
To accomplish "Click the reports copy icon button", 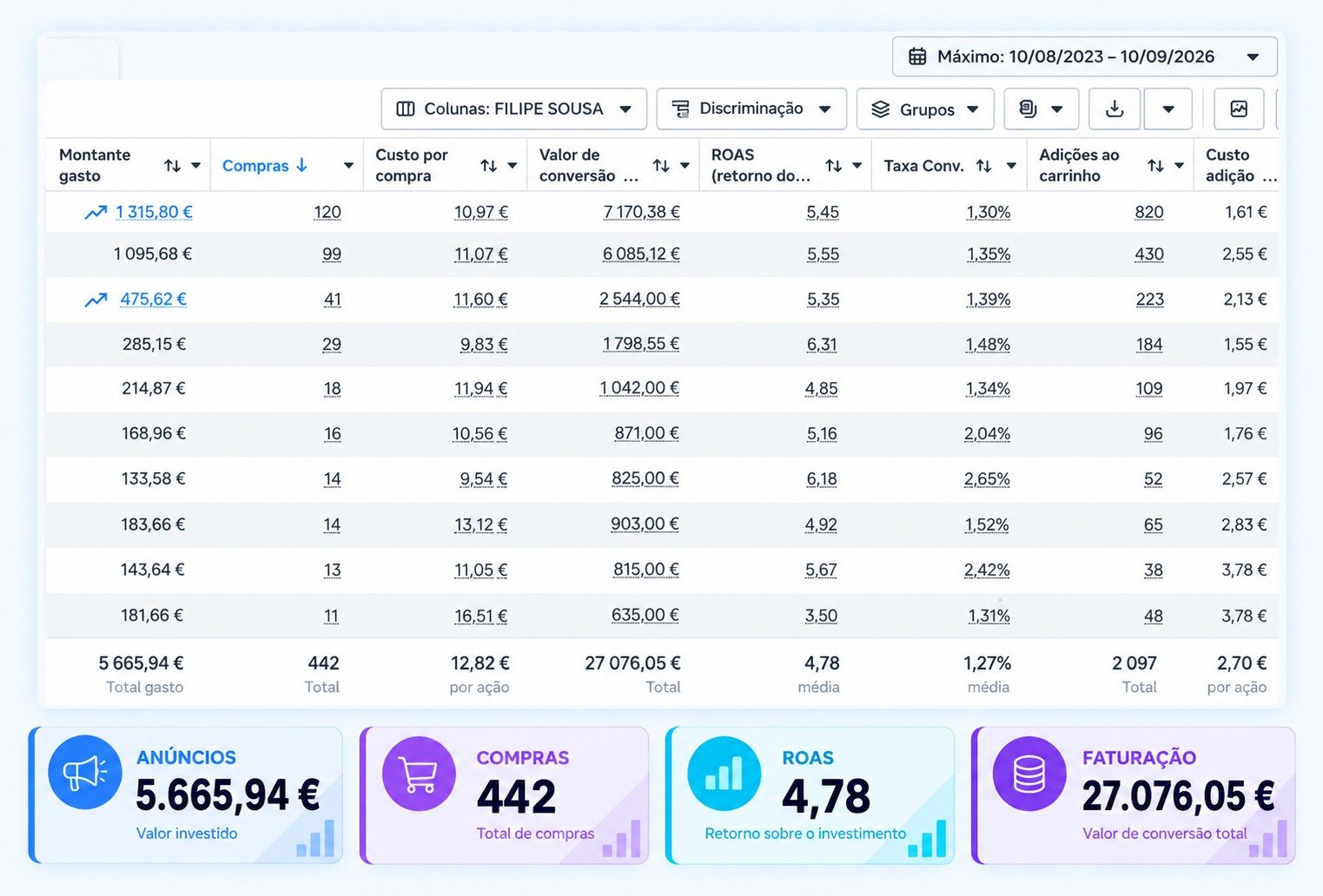I will click(1041, 109).
